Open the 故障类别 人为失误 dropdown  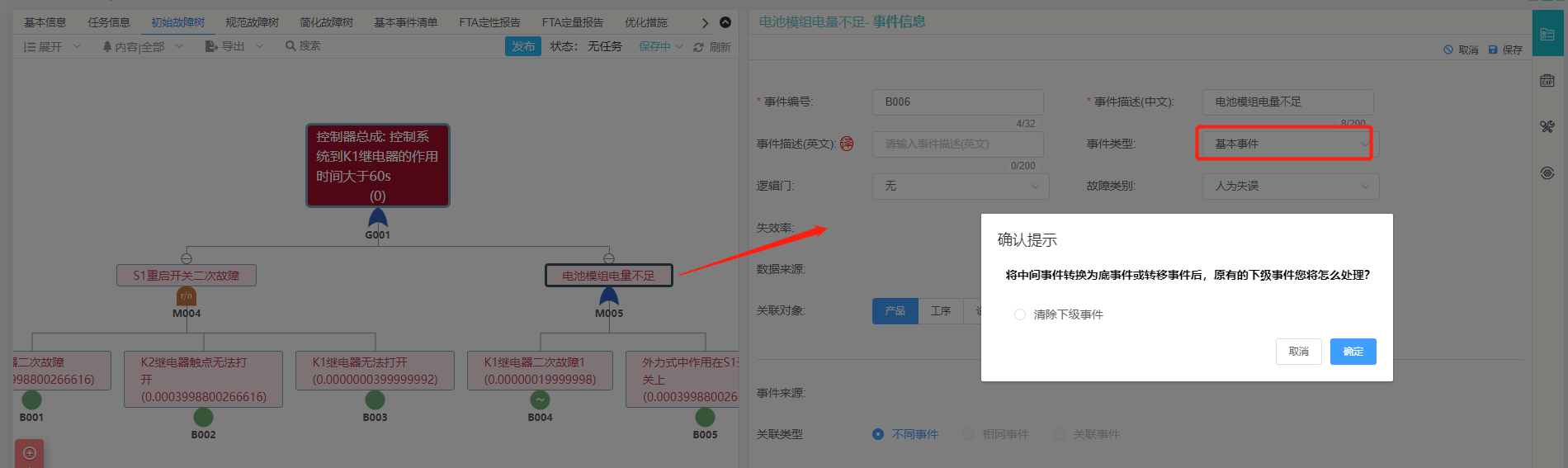coord(1290,186)
